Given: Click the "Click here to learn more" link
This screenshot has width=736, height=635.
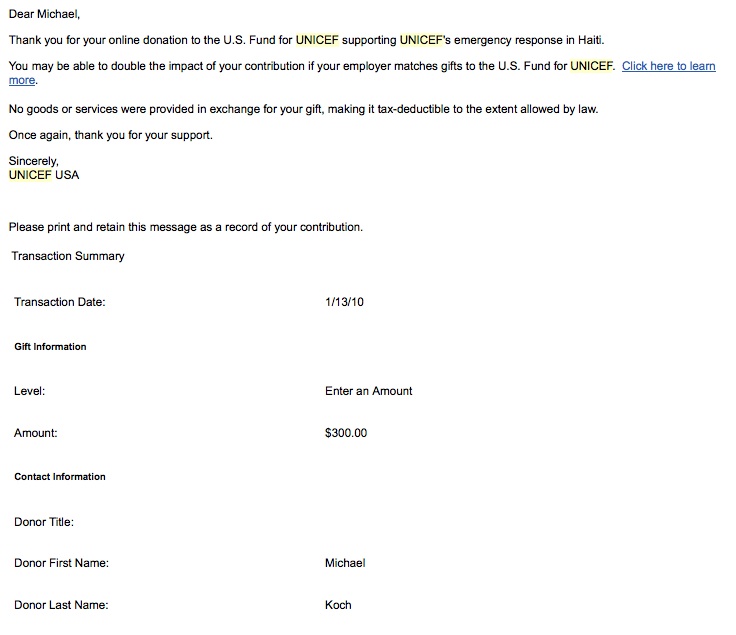Looking at the screenshot, I should click(668, 66).
